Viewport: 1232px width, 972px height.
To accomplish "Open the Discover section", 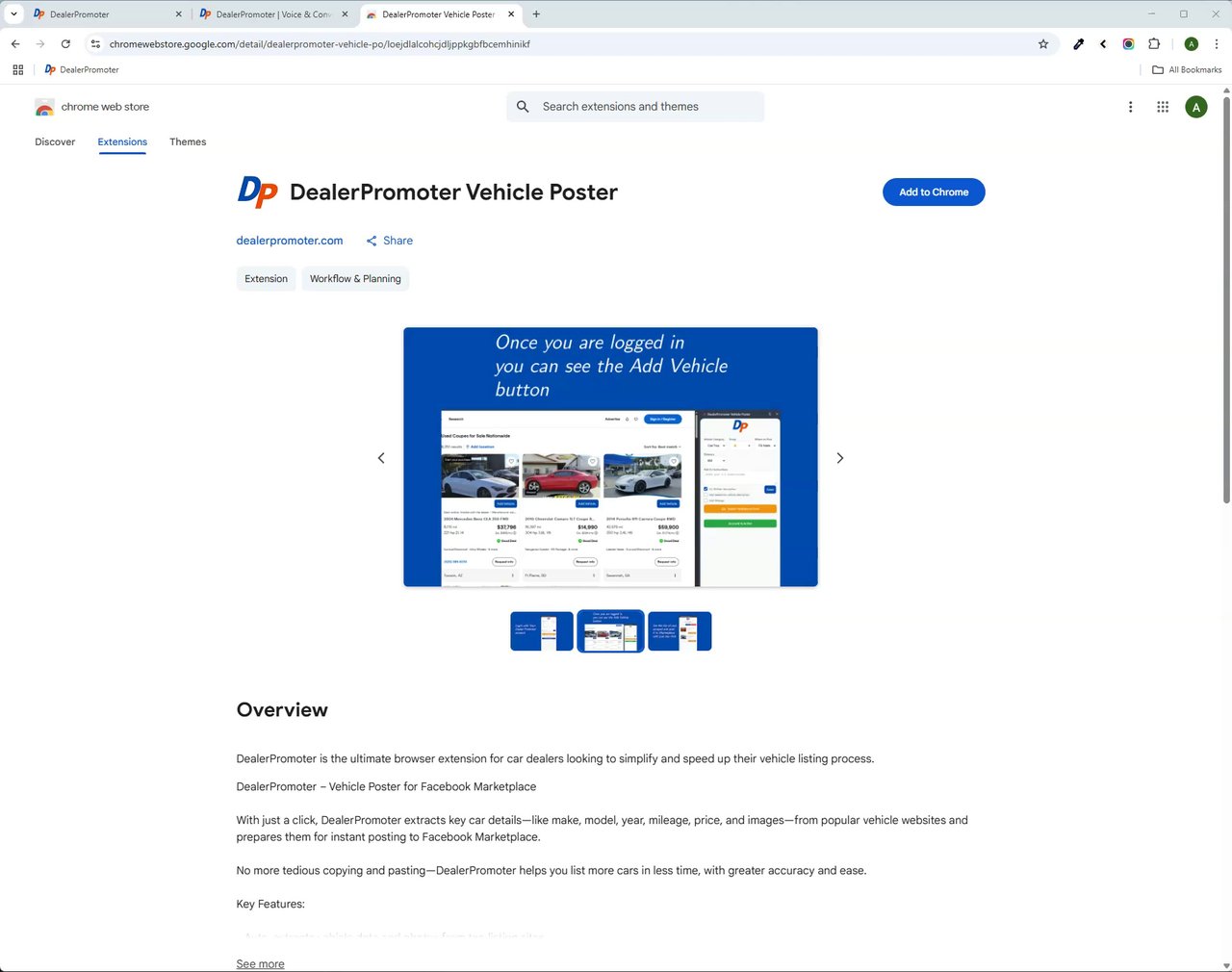I will tap(55, 142).
